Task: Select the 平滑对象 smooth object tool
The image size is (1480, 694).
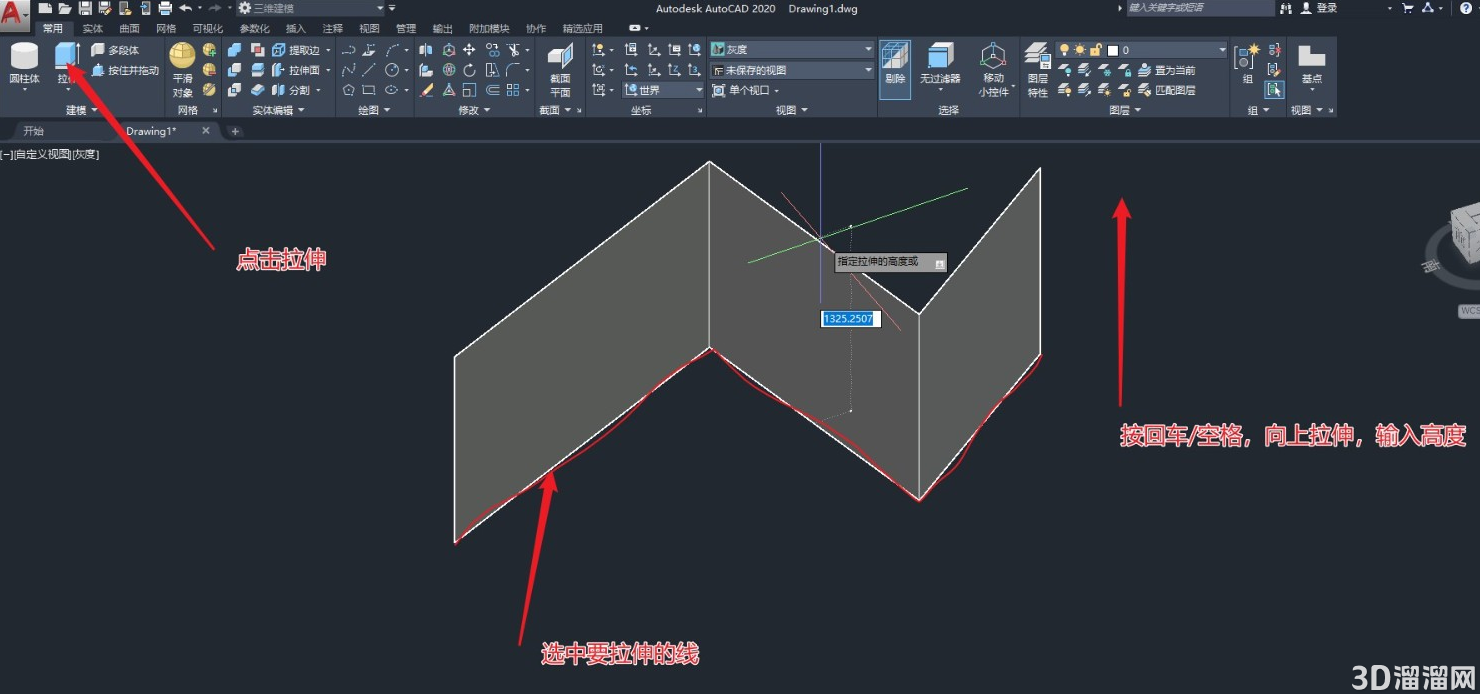Action: [182, 69]
